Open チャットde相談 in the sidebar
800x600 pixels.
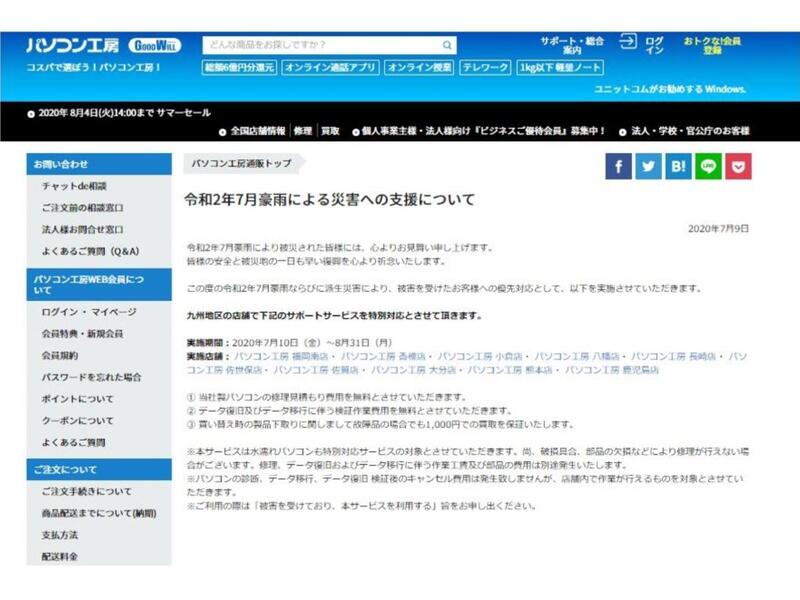click(74, 186)
